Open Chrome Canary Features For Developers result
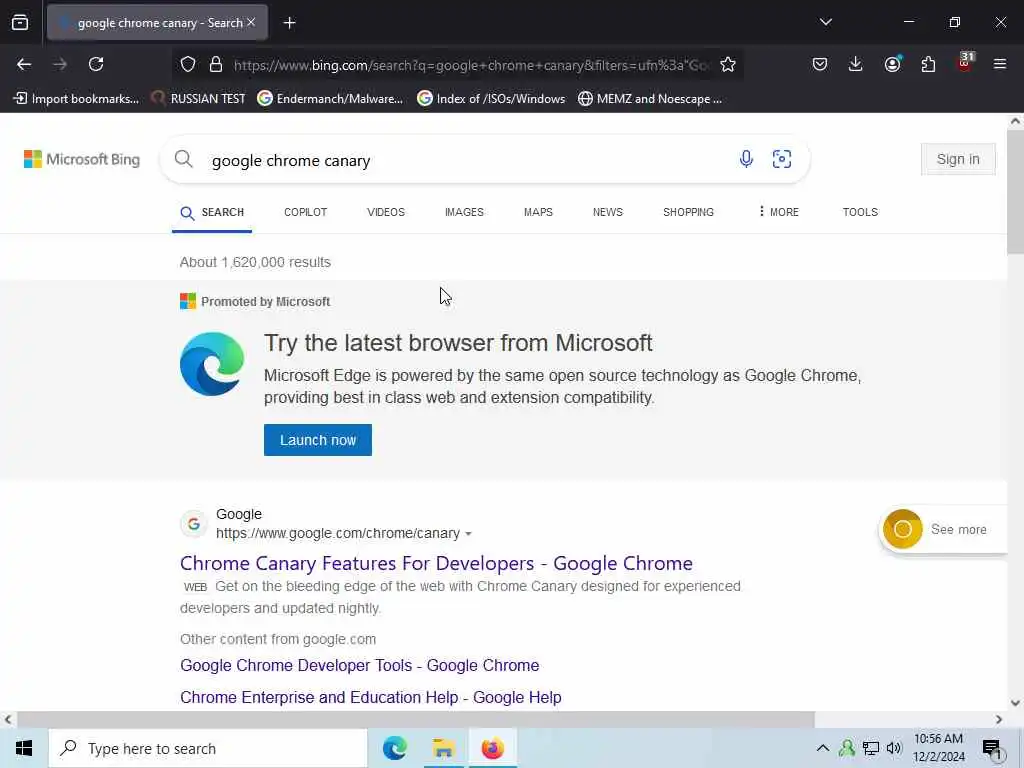1024x768 pixels. (x=436, y=563)
